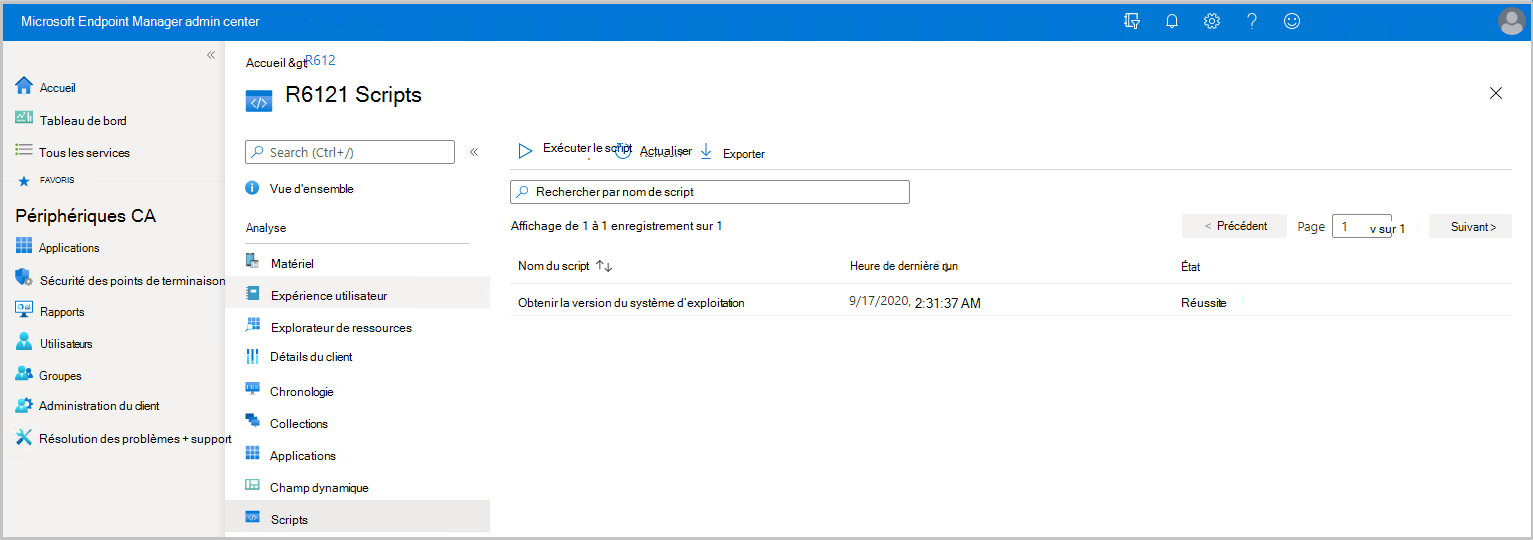Click the Accueil breadcrumb link
Image resolution: width=1533 pixels, height=540 pixels.
coord(265,62)
